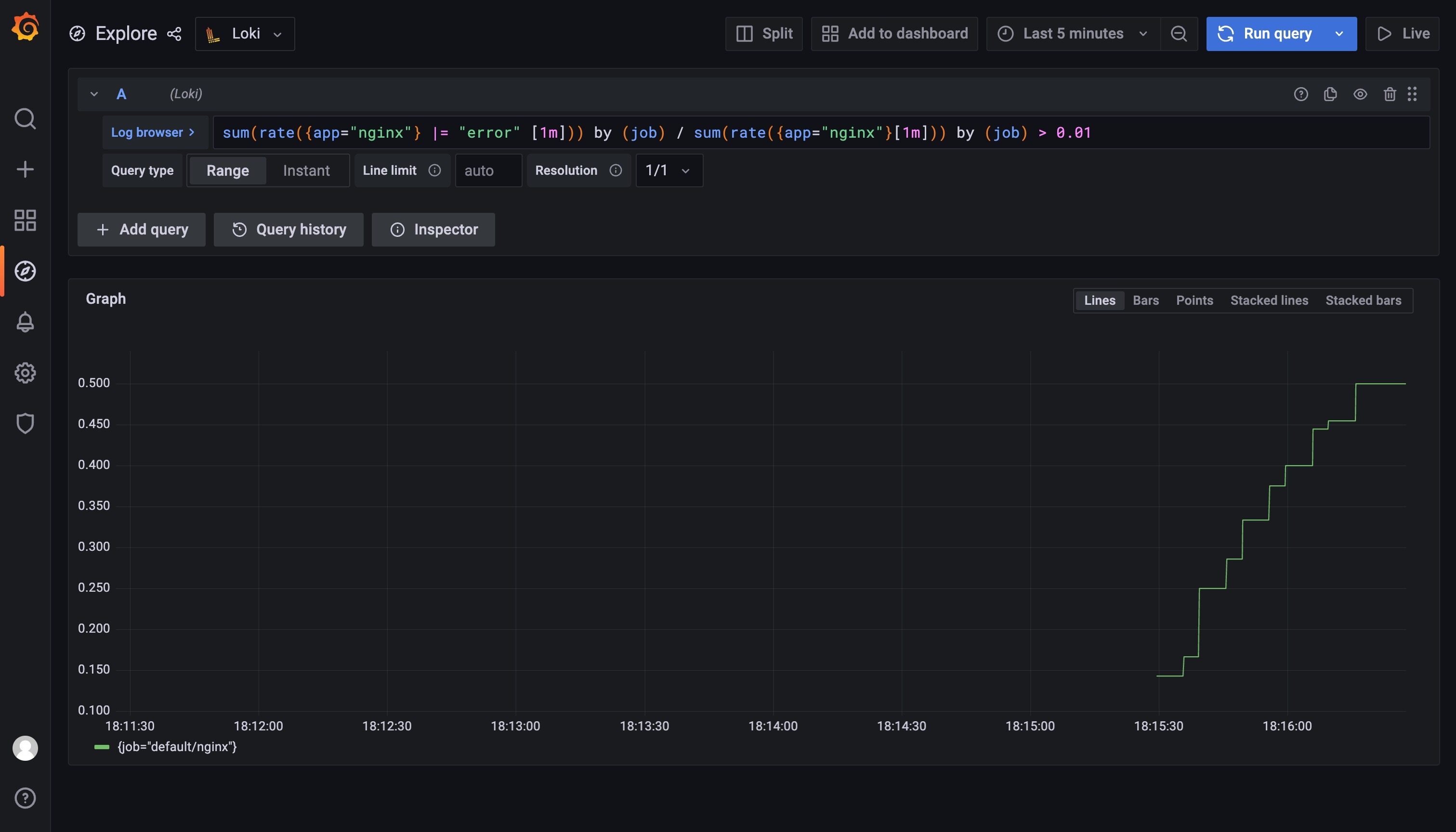1456x832 pixels.
Task: Click Add query button
Action: [142, 230]
